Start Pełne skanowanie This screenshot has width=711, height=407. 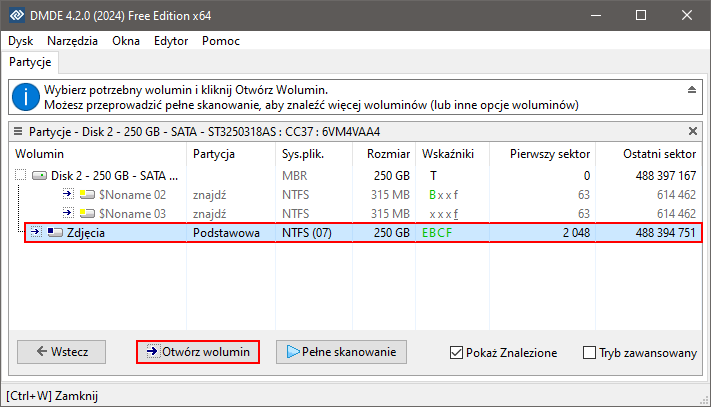point(341,352)
